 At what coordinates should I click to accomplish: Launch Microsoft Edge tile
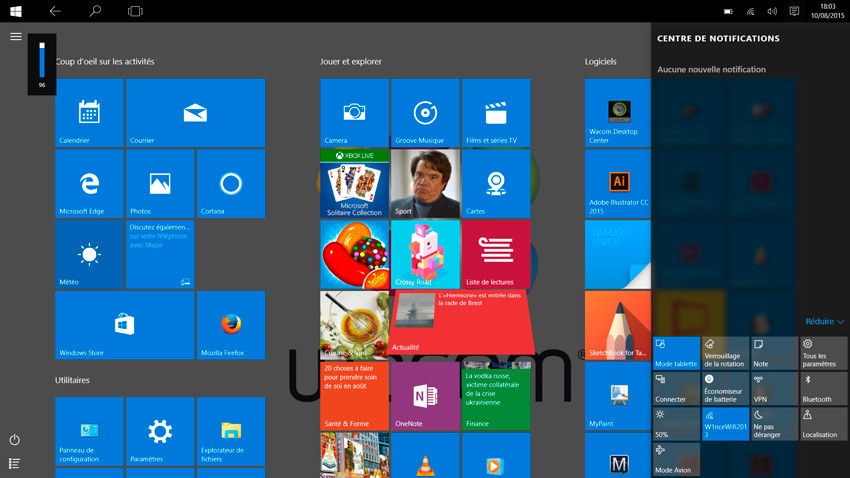coord(89,184)
